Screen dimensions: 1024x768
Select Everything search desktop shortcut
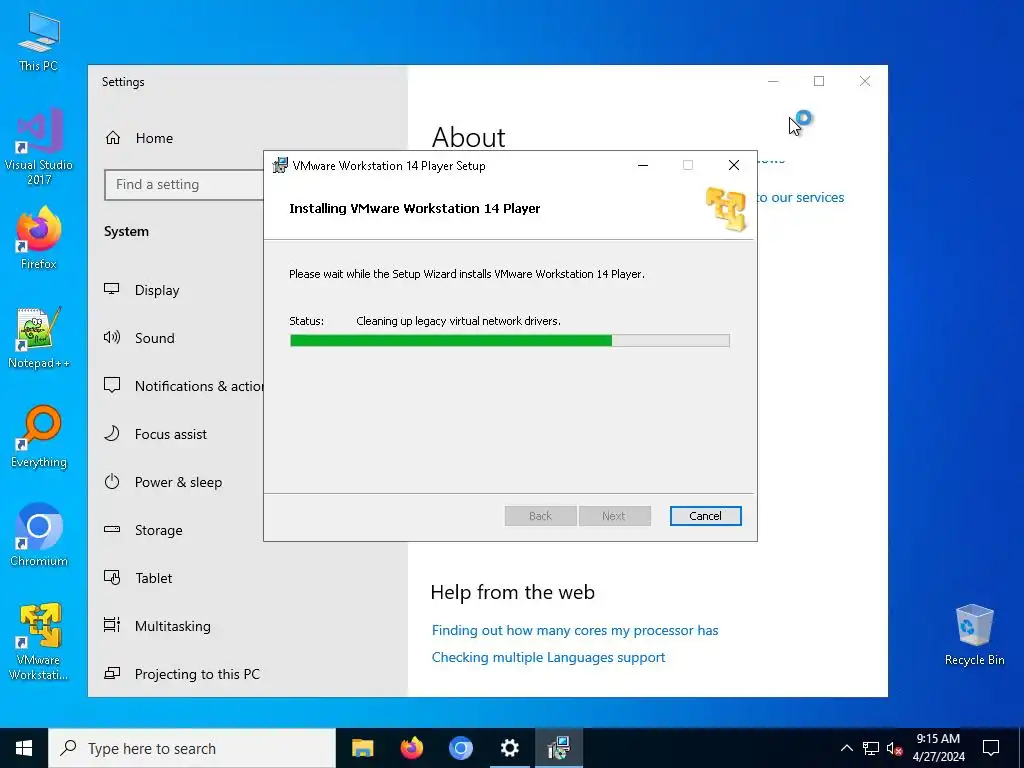click(x=39, y=437)
